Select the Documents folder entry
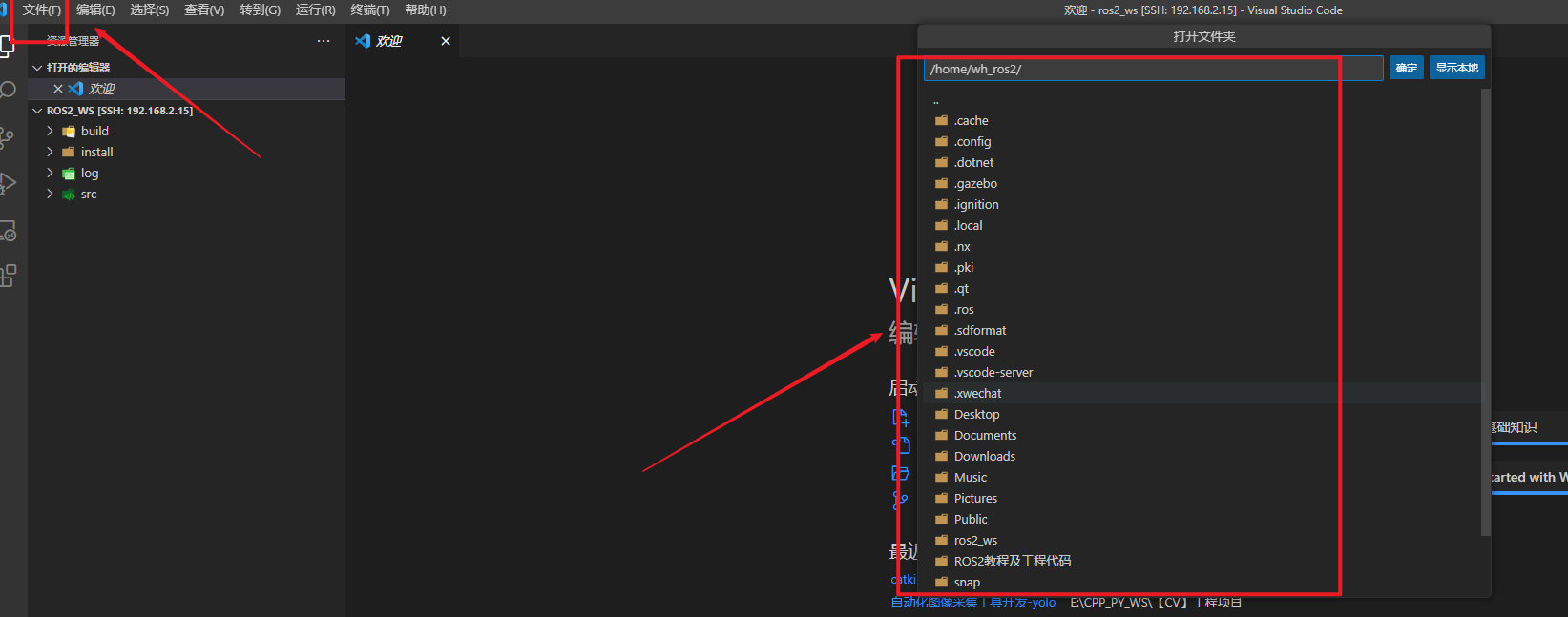 pos(1202,436)
